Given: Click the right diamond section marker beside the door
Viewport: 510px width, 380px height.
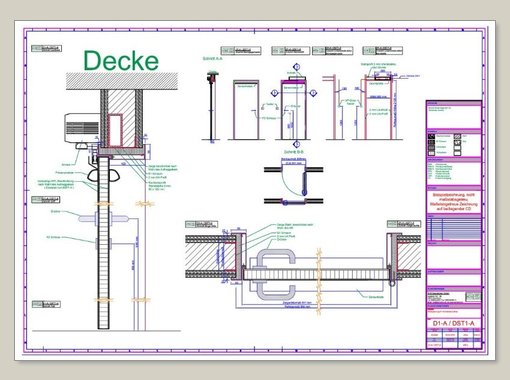Looking at the screenshot, I should pyautogui.click(x=313, y=93).
